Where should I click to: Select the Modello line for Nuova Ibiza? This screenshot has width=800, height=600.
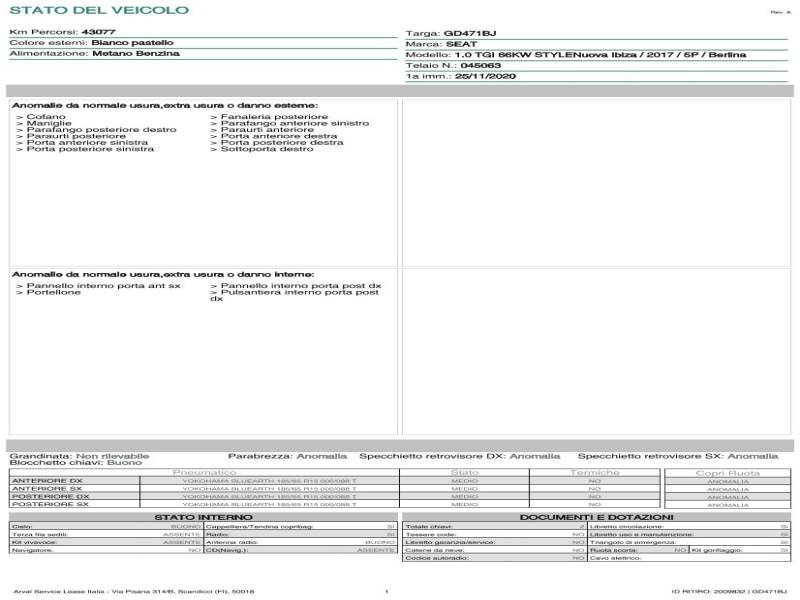click(575, 55)
